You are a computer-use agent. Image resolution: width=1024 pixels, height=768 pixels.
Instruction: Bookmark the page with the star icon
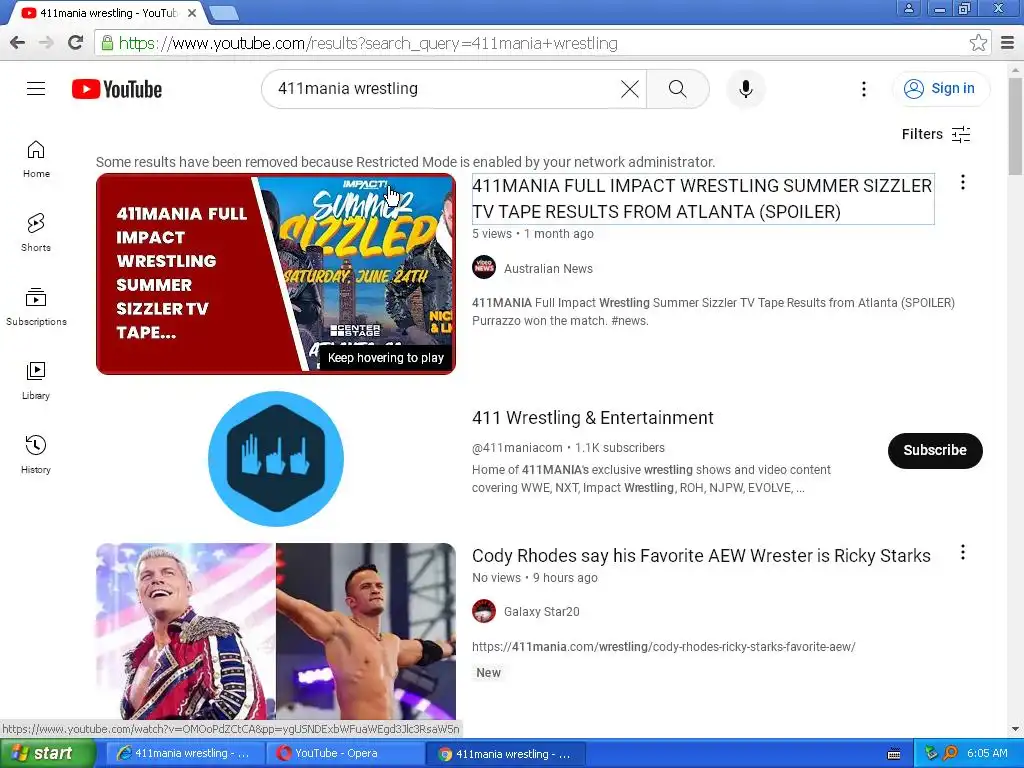[978, 43]
